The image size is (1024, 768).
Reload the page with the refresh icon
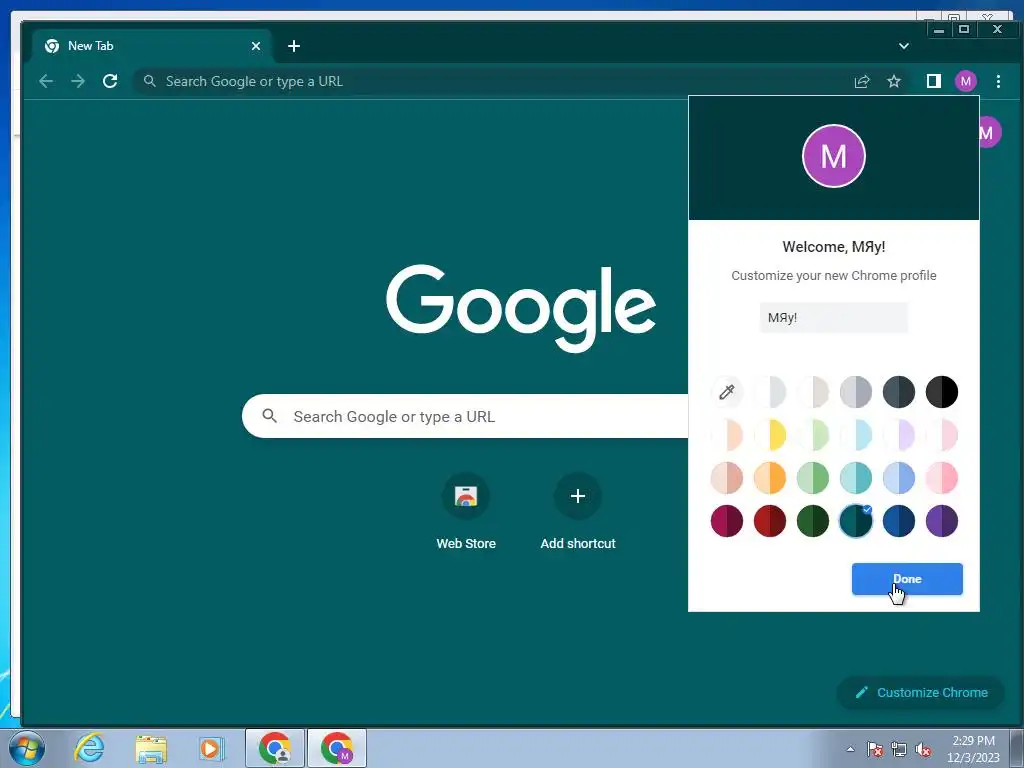[x=110, y=81]
